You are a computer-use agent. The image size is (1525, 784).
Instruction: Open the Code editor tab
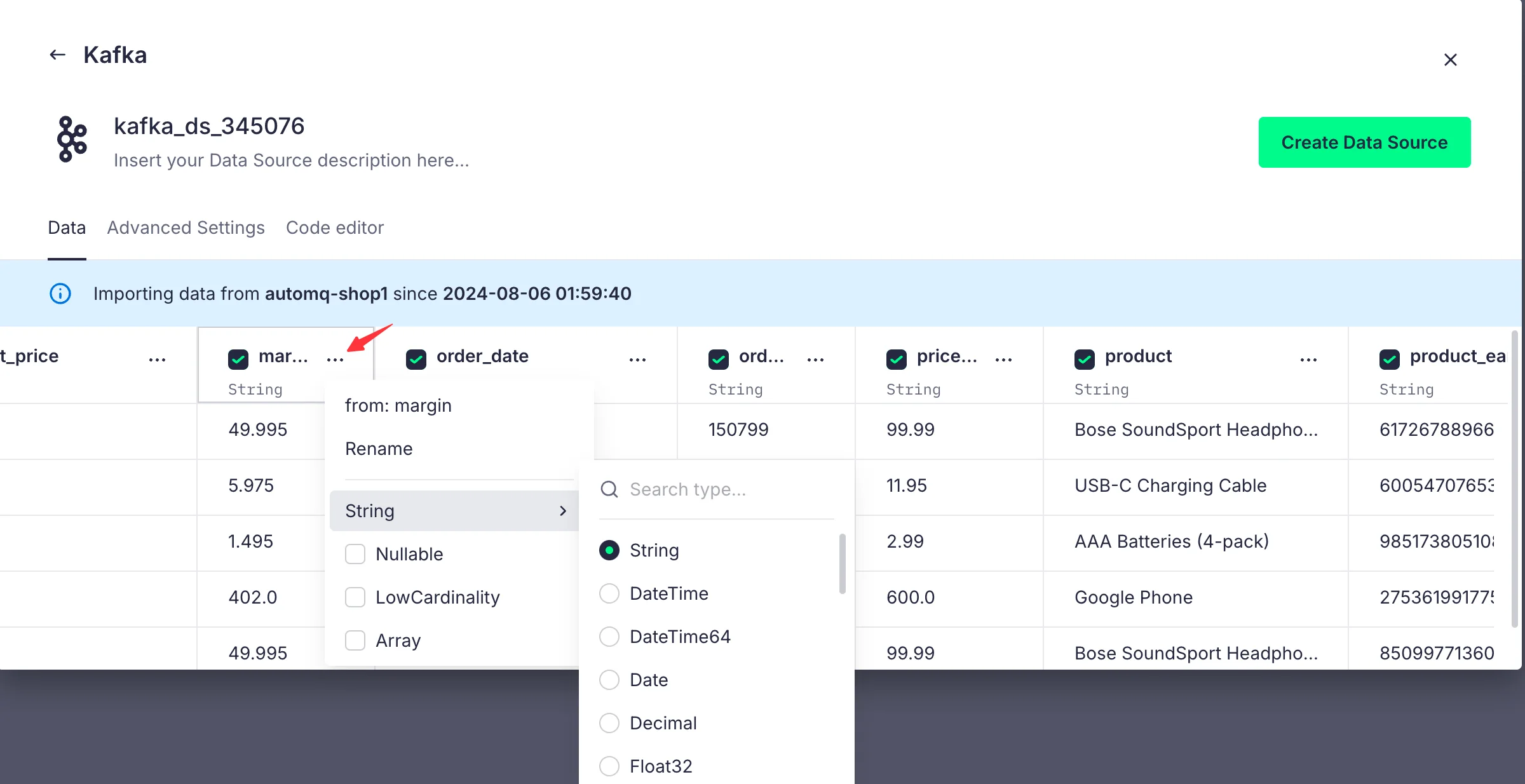(x=335, y=227)
